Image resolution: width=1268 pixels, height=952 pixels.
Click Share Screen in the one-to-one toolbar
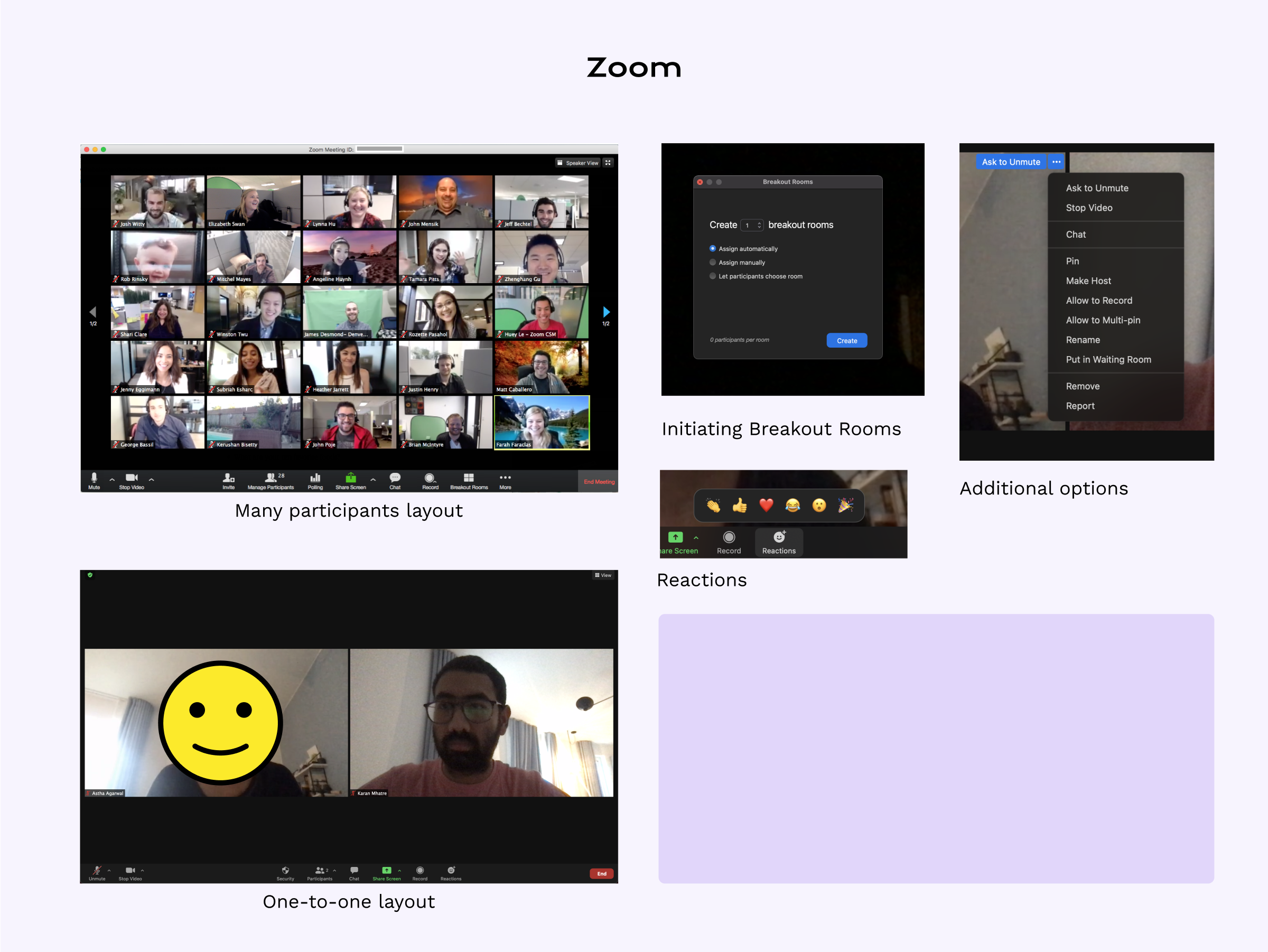click(x=386, y=873)
